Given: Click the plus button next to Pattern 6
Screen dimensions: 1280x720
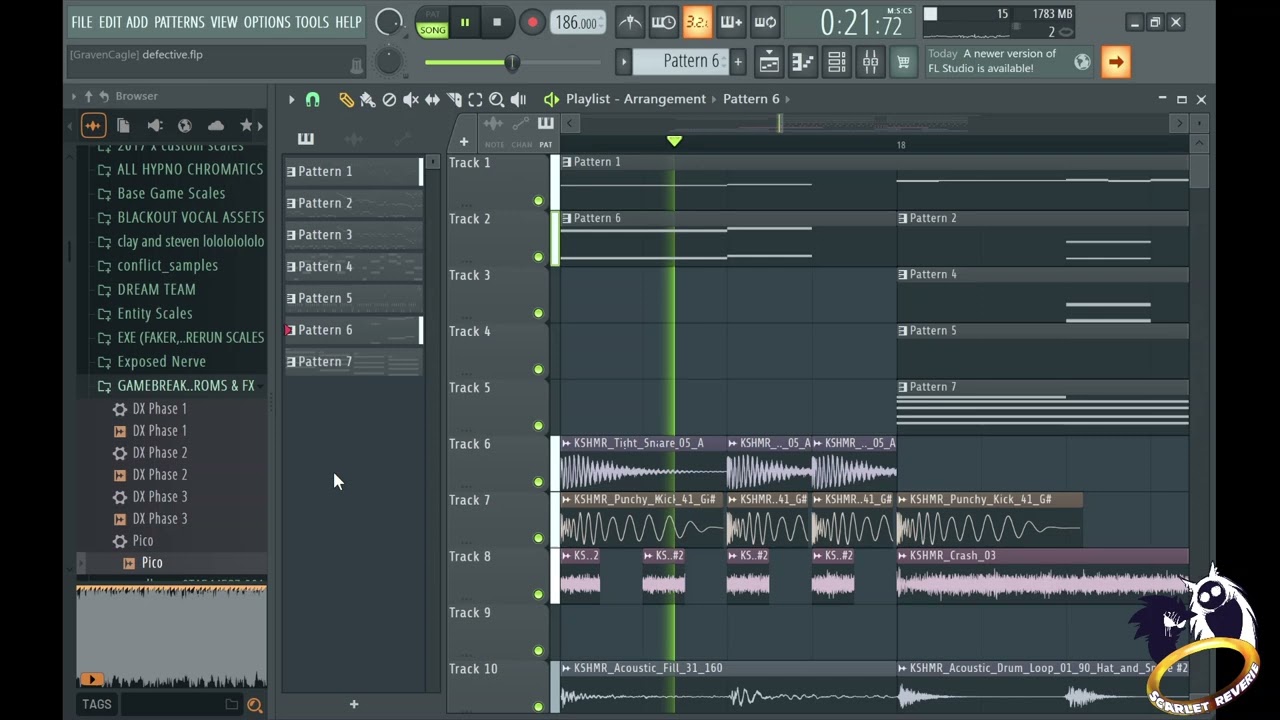Looking at the screenshot, I should [x=738, y=62].
